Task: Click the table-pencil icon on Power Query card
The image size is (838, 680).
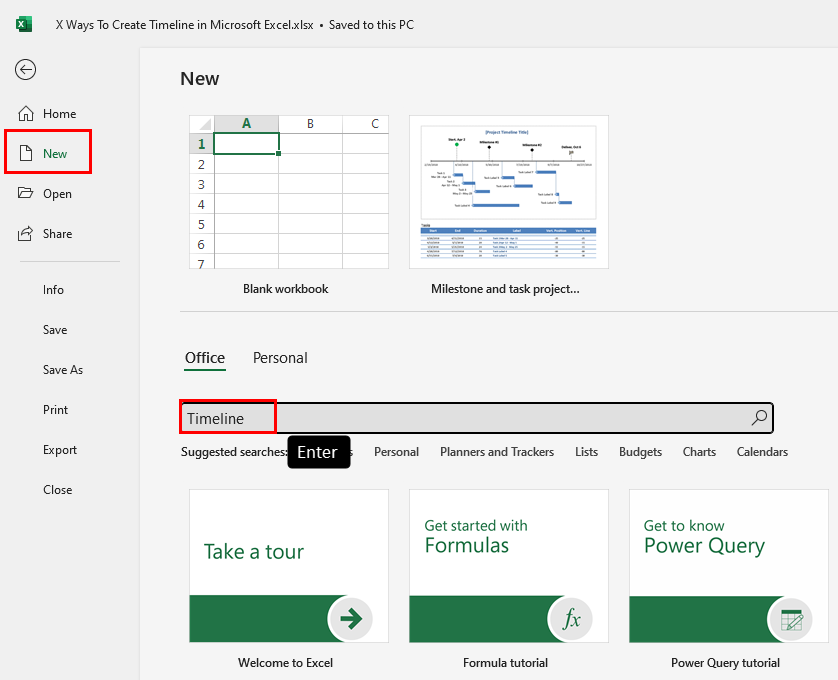Action: click(791, 619)
